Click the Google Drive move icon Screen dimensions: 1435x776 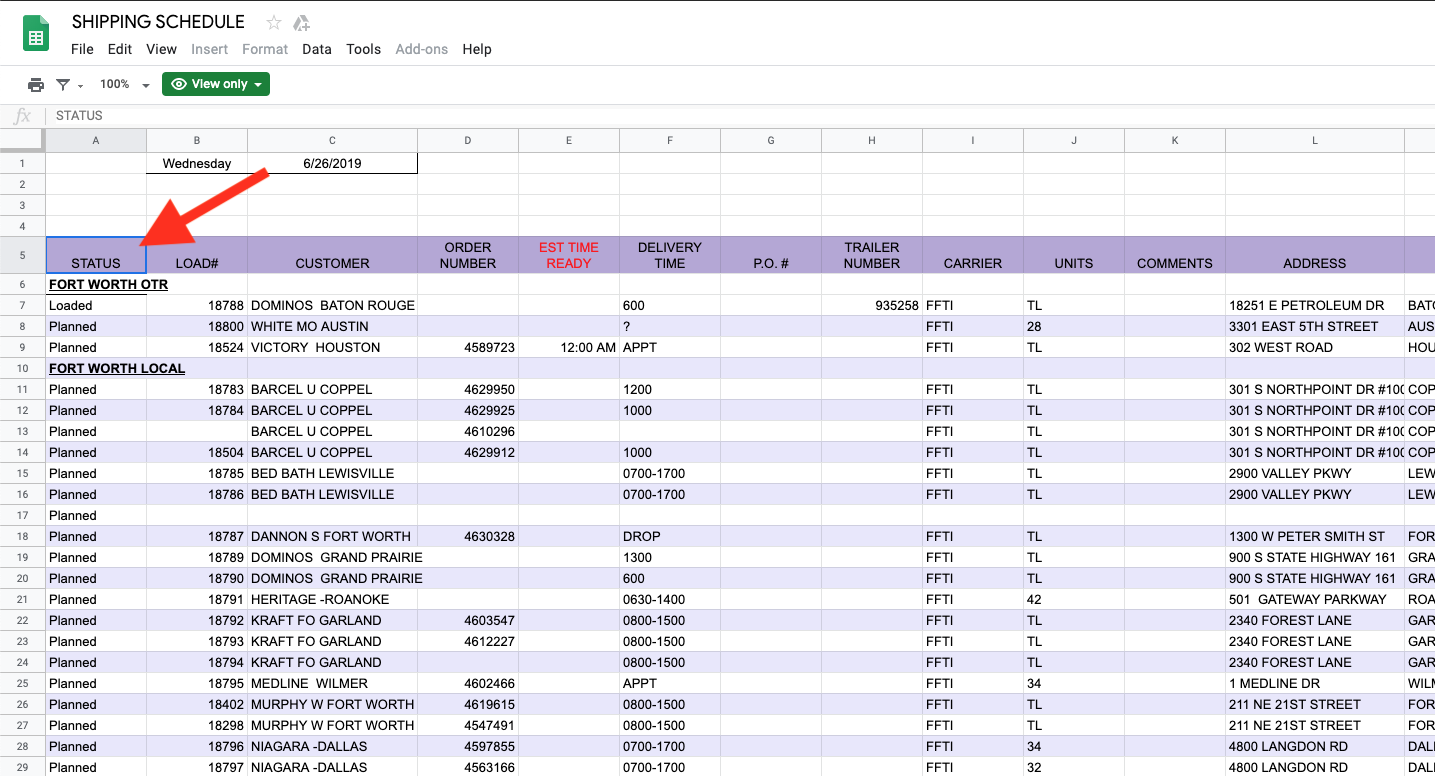click(x=301, y=22)
